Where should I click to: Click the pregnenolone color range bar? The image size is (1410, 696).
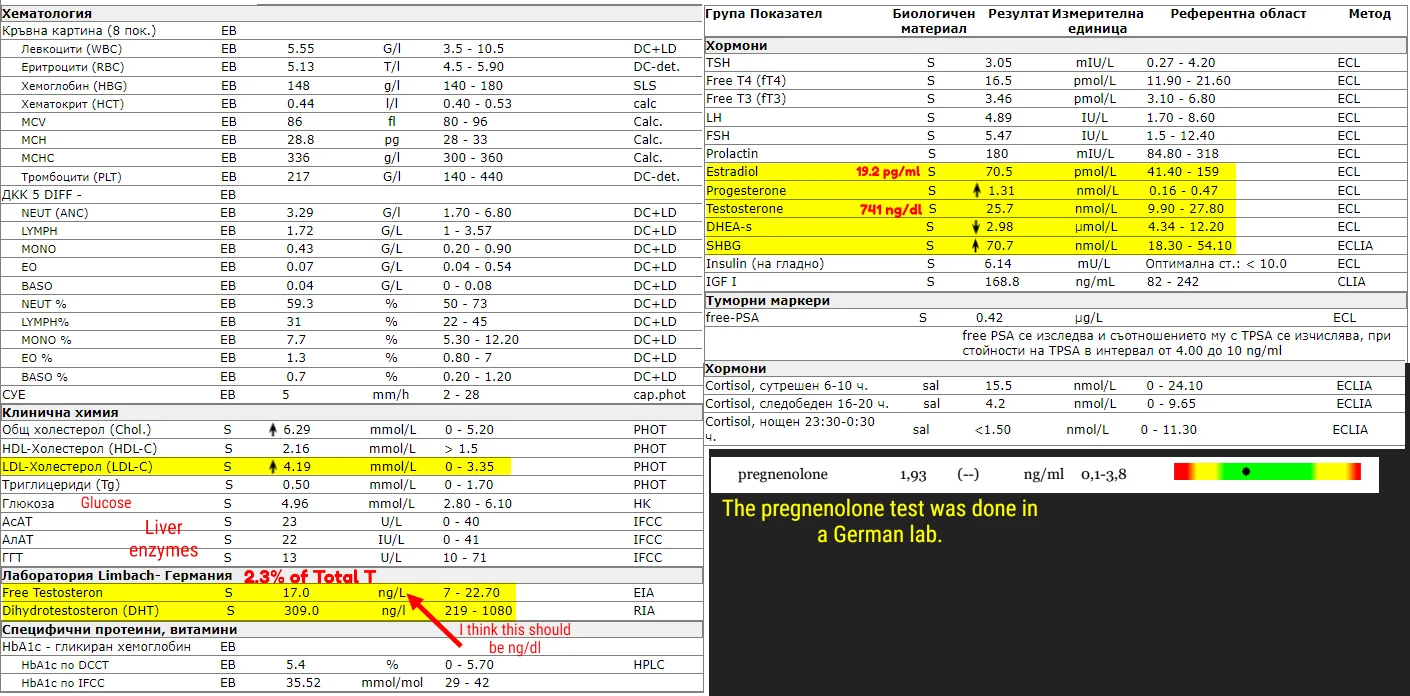click(x=1267, y=472)
